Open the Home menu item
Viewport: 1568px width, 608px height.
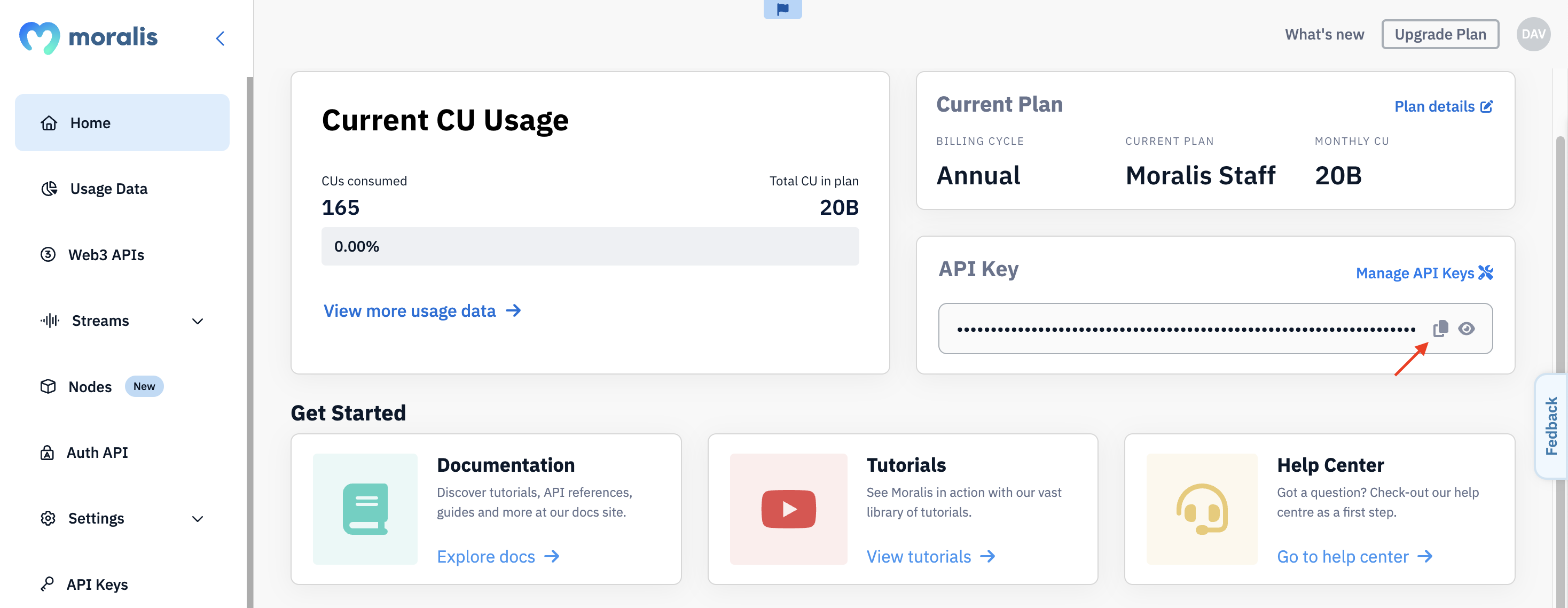coord(122,122)
